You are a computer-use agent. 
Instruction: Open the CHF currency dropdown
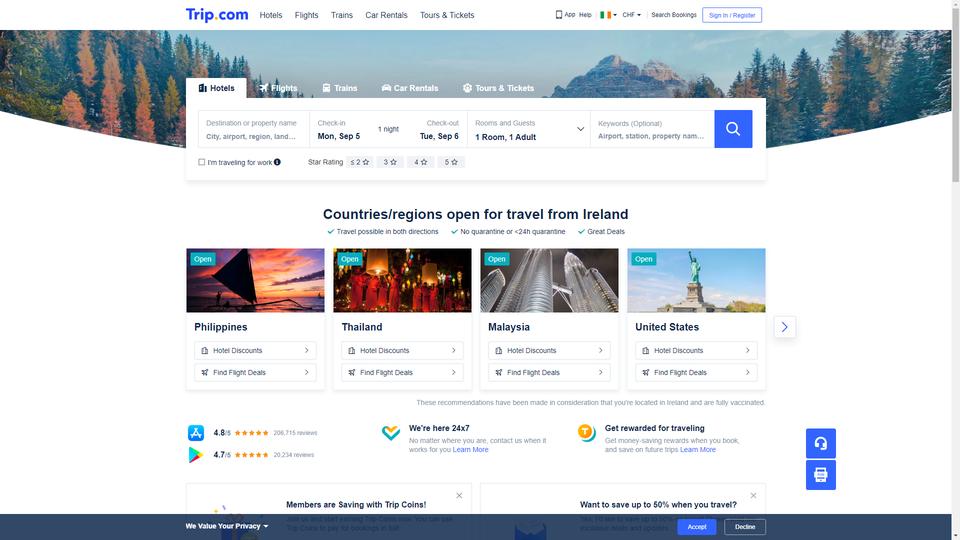click(632, 15)
